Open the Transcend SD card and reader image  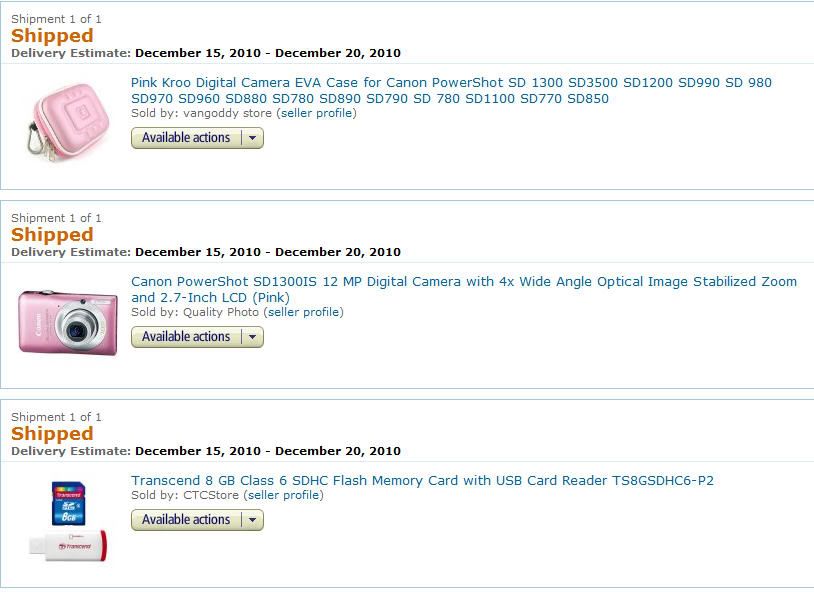68,521
